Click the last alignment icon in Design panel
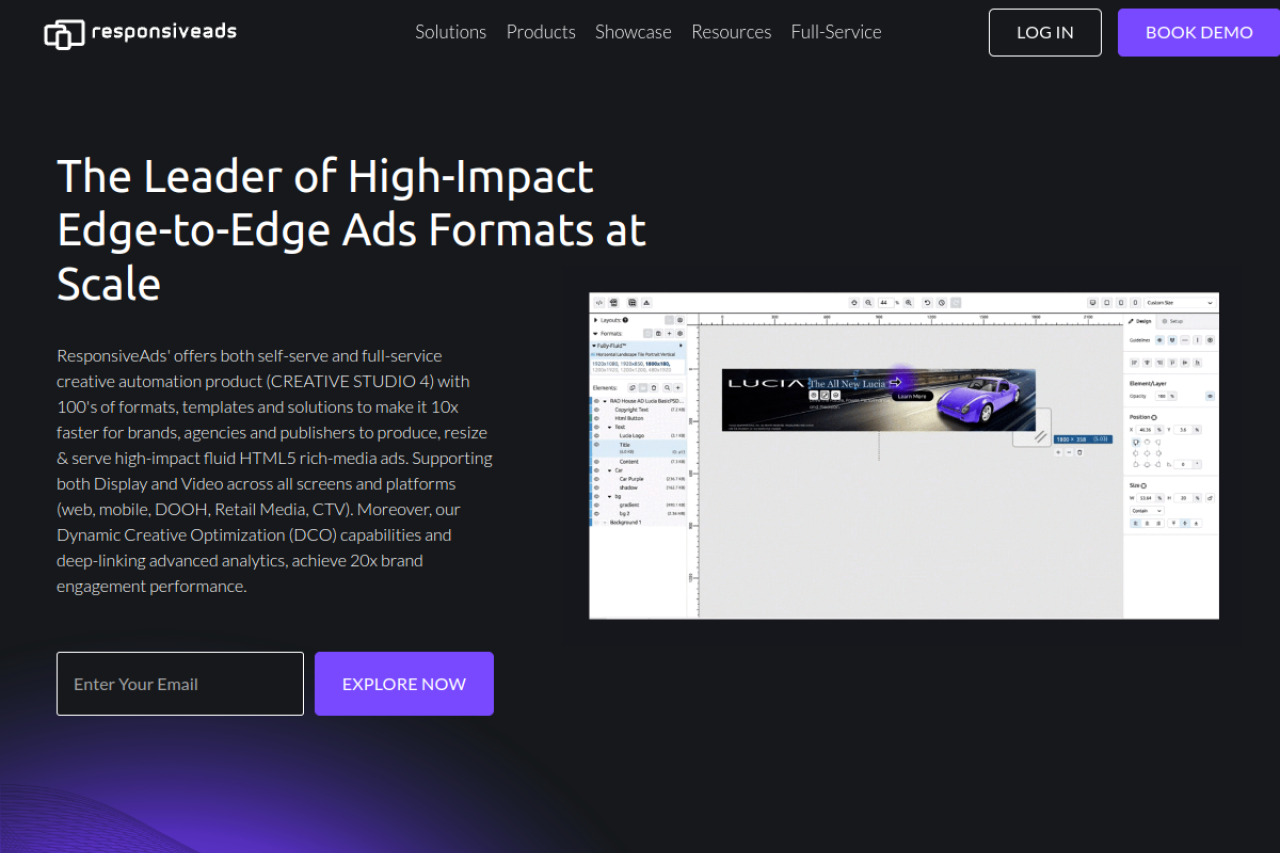The width and height of the screenshot is (1280, 853). coord(1197,363)
